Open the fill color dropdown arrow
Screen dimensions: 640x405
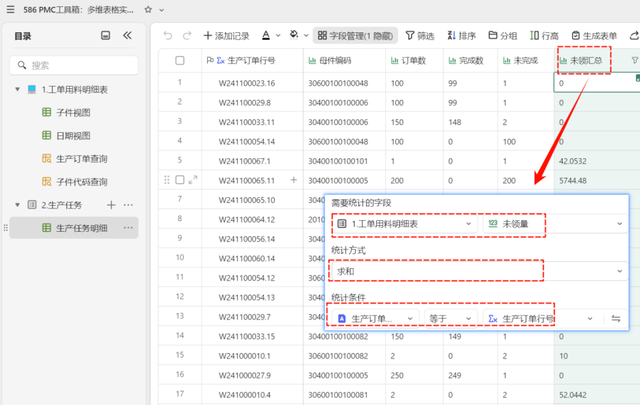point(306,36)
